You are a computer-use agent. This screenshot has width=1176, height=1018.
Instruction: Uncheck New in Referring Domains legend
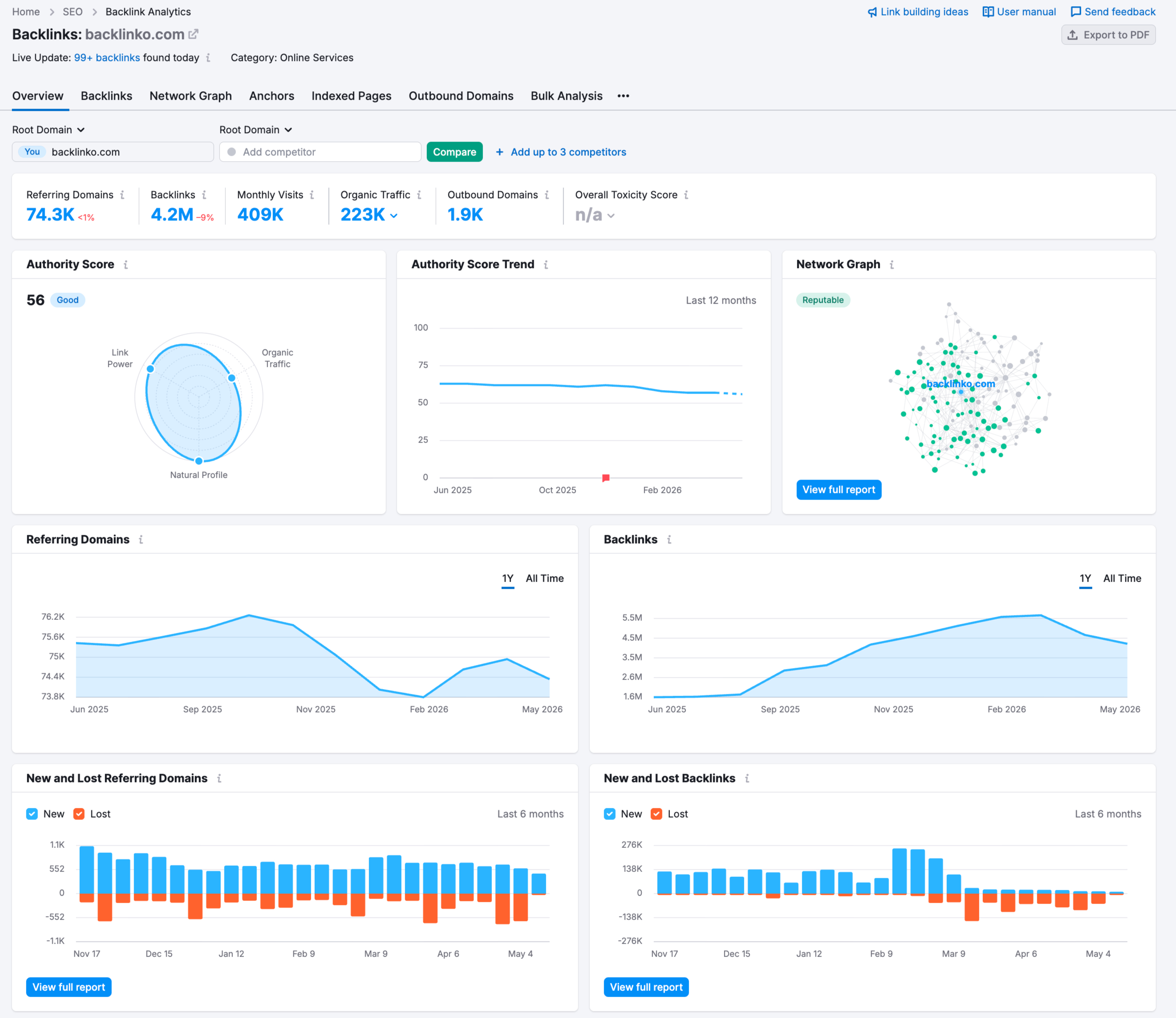(32, 814)
